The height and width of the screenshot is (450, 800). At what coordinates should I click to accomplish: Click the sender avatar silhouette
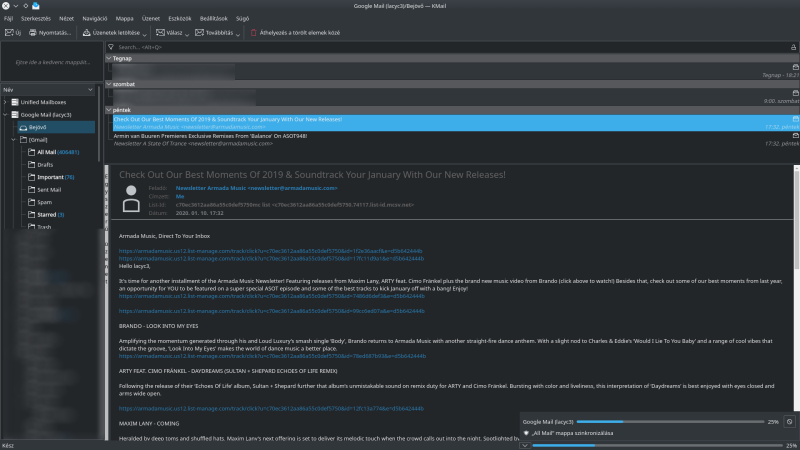131,199
